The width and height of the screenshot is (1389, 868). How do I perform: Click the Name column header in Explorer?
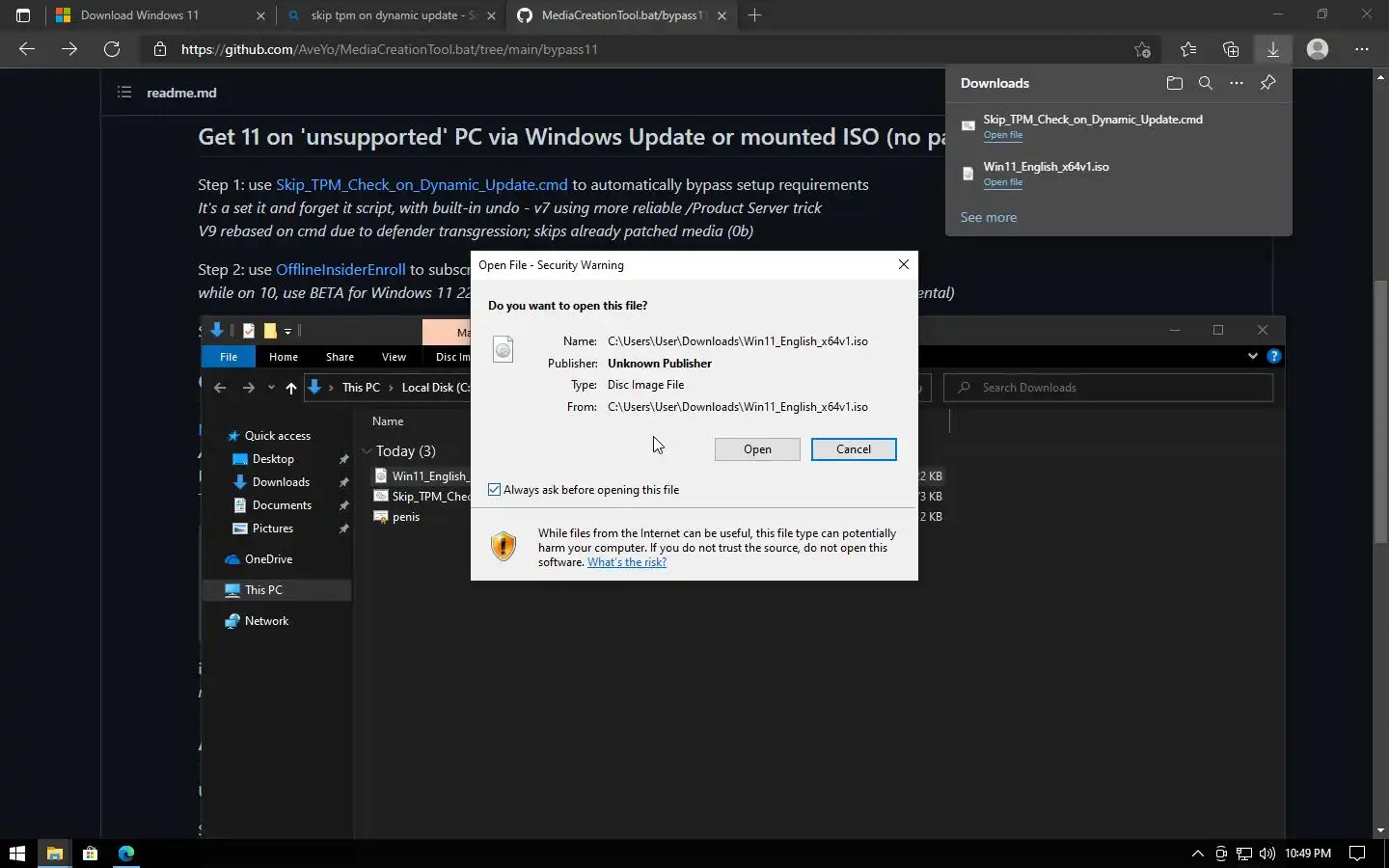pyautogui.click(x=388, y=421)
